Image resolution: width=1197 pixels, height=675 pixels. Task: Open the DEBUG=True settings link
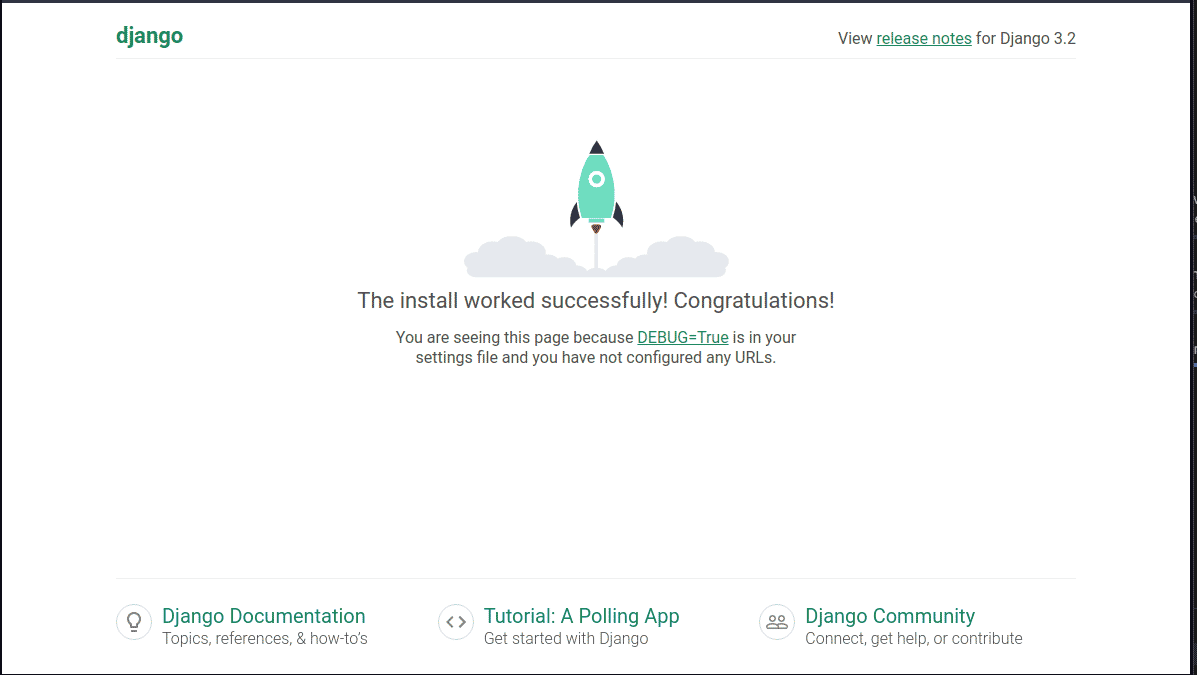point(682,338)
